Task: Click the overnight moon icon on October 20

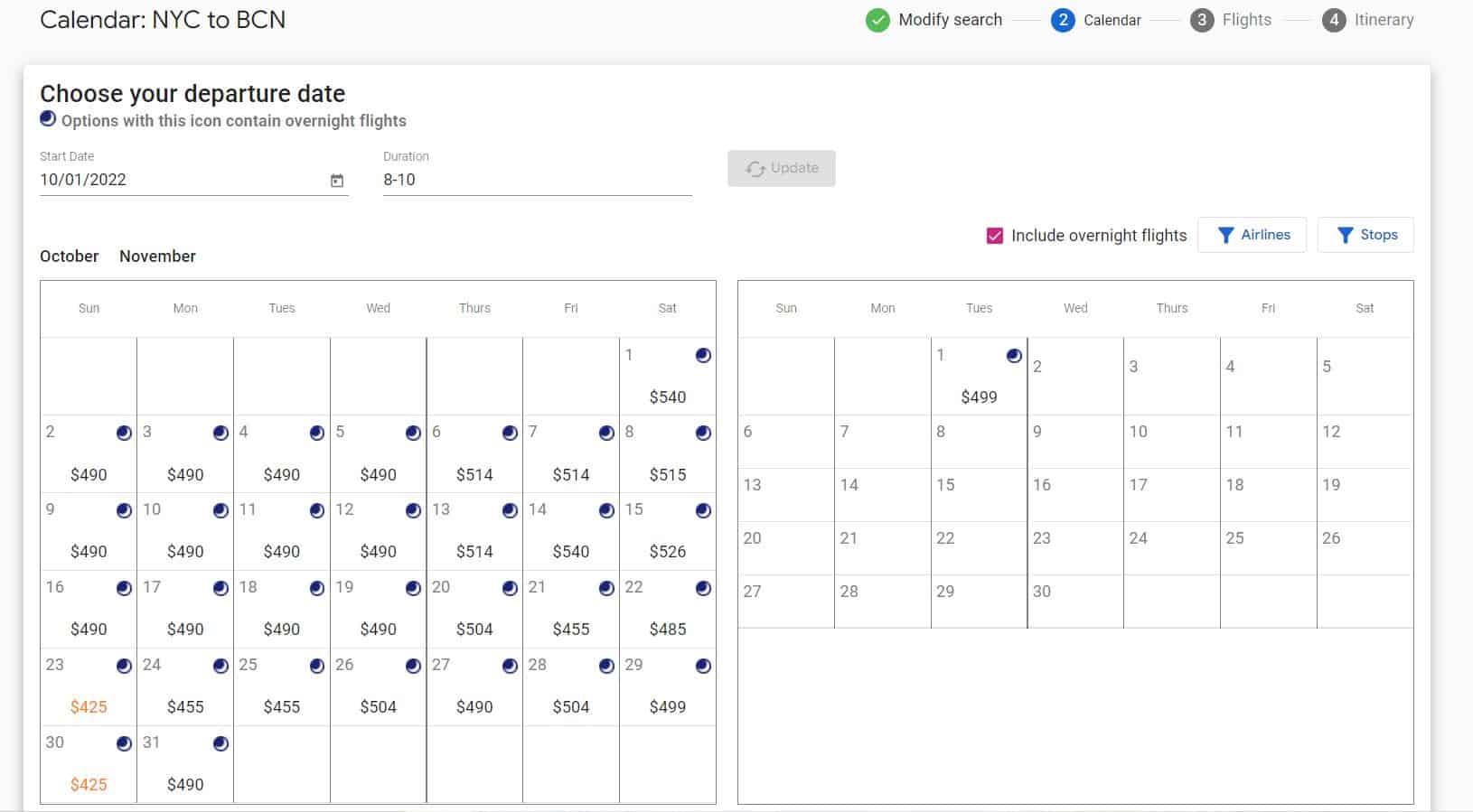Action: tap(510, 588)
